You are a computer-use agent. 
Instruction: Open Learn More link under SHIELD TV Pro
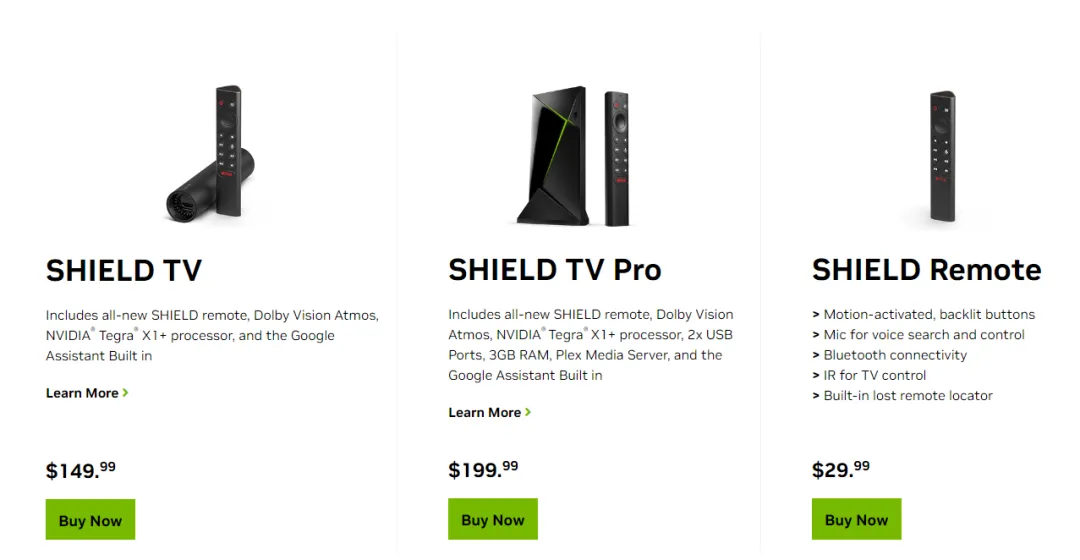(x=485, y=412)
